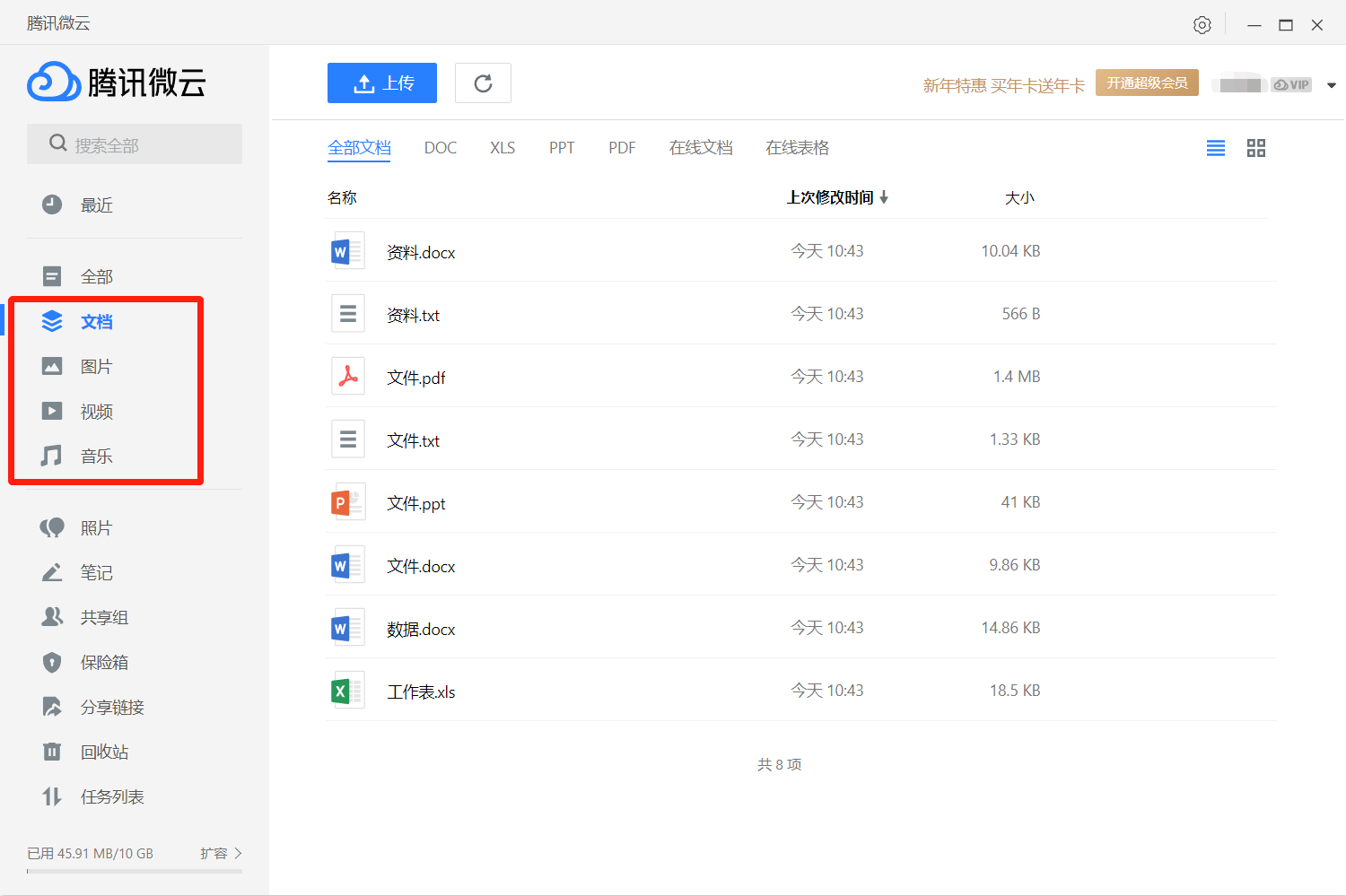
Task: Select file name 文件.ppt
Action: [415, 503]
